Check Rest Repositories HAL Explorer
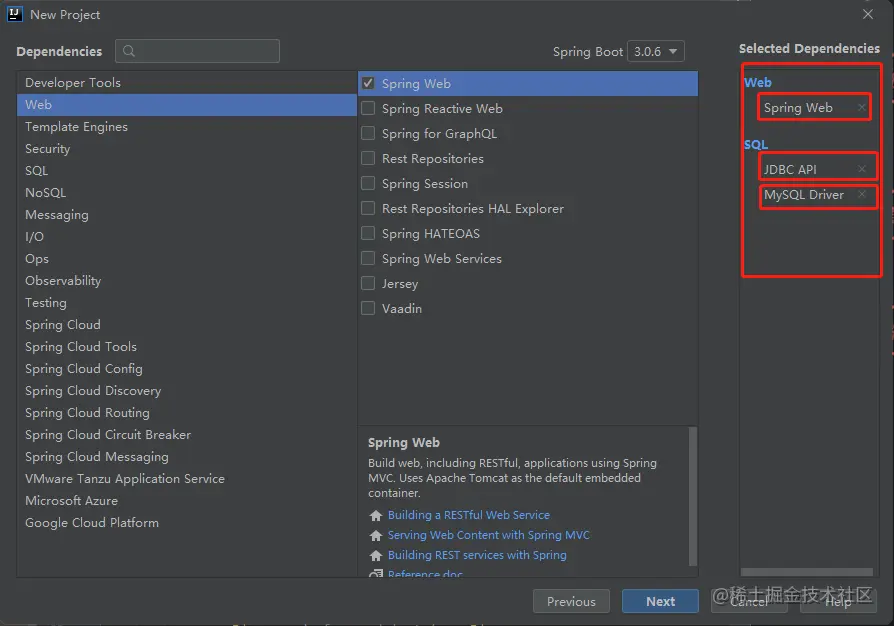894x626 pixels. click(368, 209)
